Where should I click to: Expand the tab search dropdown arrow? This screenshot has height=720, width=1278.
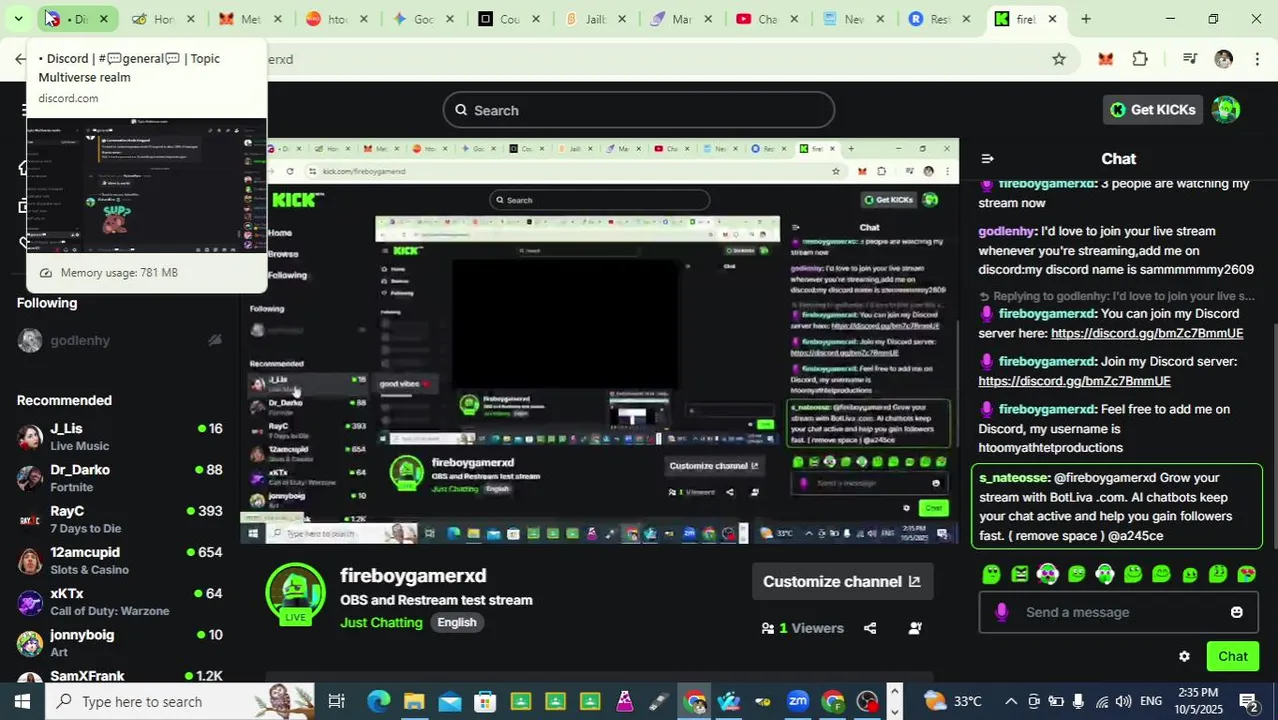(18, 19)
